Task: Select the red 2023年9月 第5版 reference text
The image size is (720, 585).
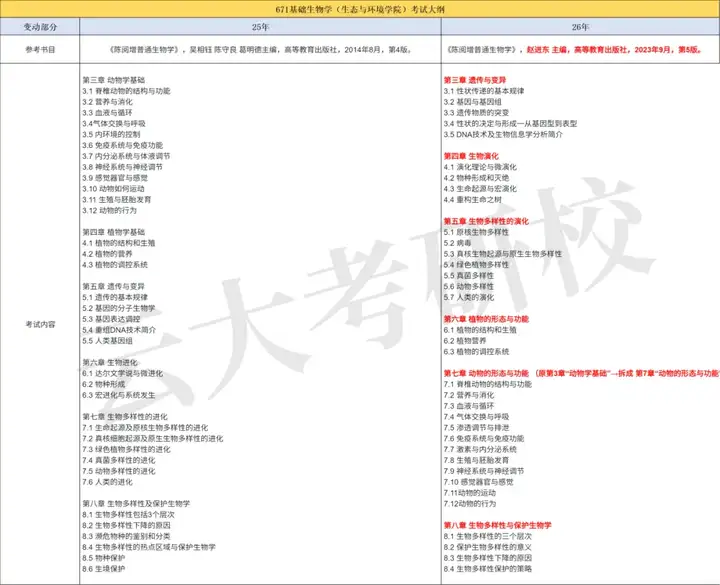Action: click(x=614, y=50)
